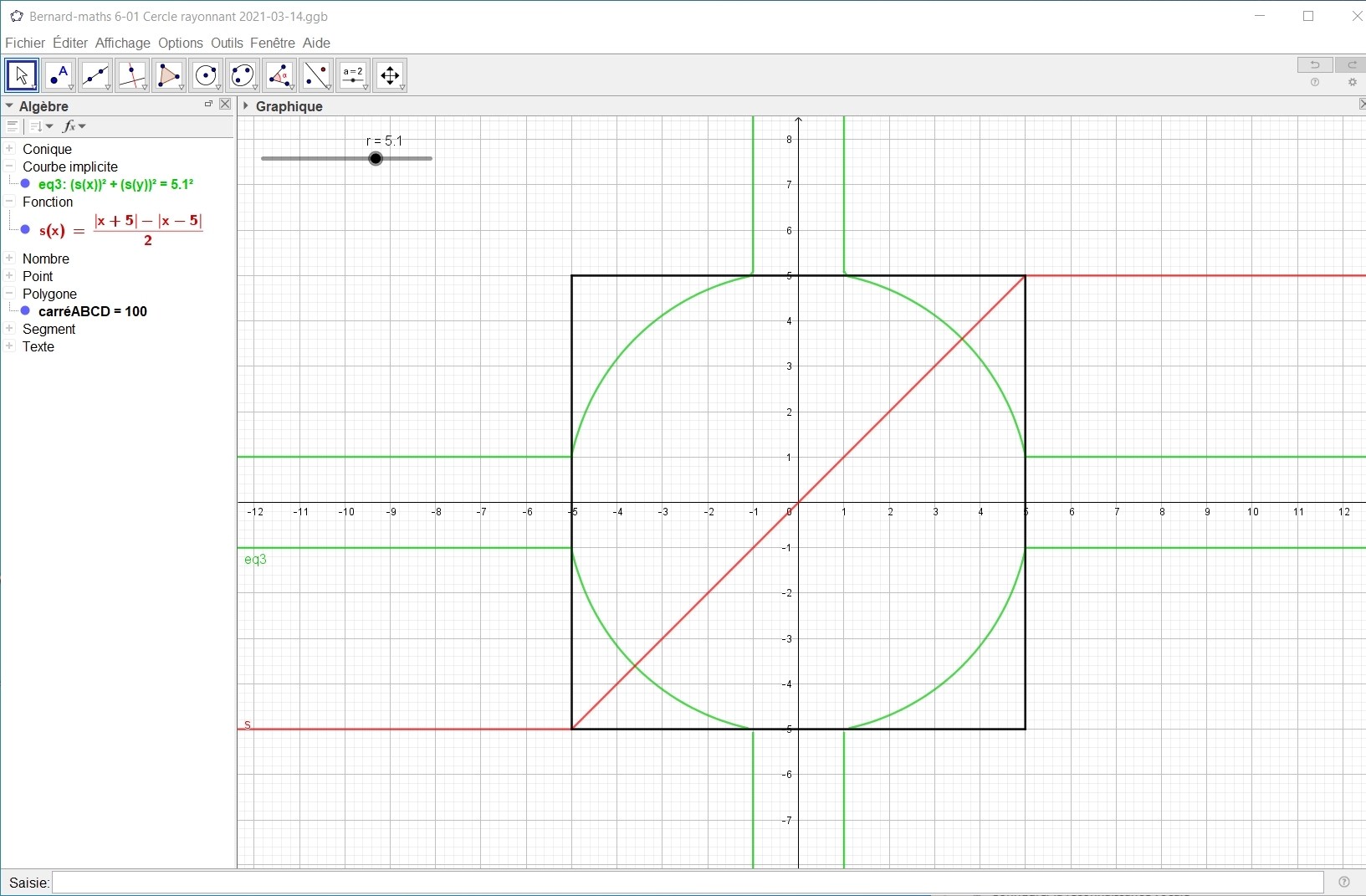Image resolution: width=1366 pixels, height=896 pixels.
Task: Close the Algèbre panel
Action: tap(225, 105)
